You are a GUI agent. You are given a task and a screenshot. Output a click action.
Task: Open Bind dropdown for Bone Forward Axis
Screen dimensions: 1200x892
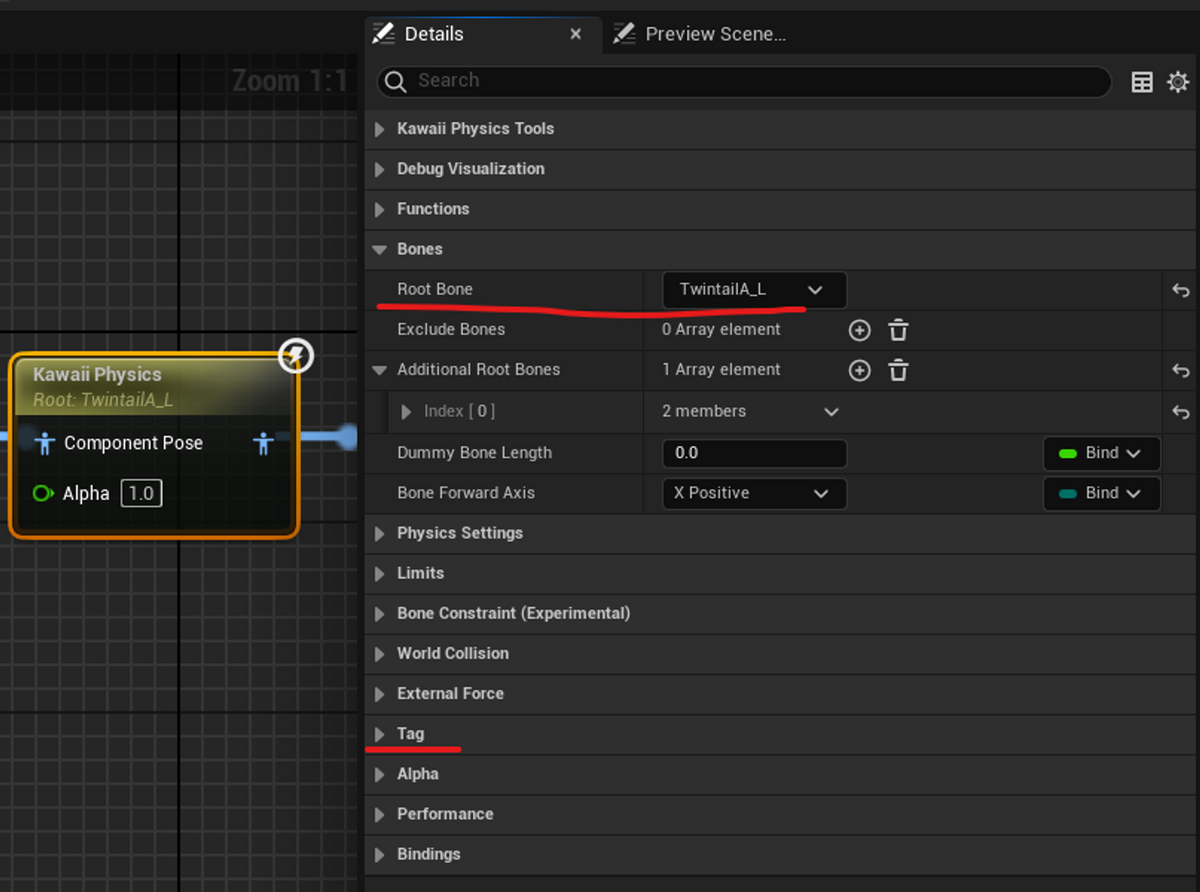[1101, 493]
